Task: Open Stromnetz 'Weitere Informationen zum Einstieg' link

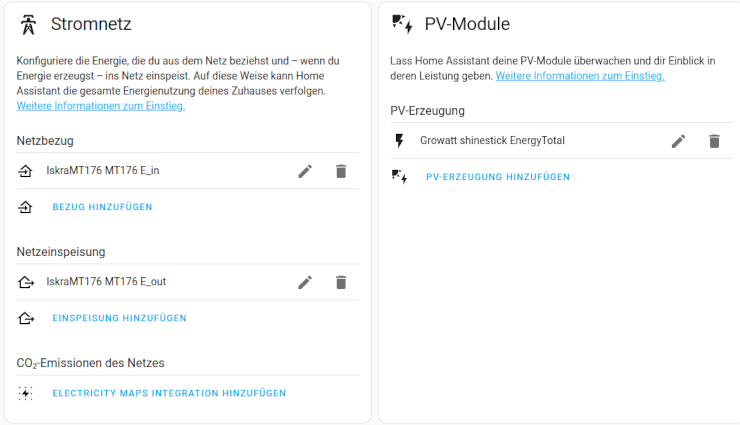Action: (x=101, y=106)
